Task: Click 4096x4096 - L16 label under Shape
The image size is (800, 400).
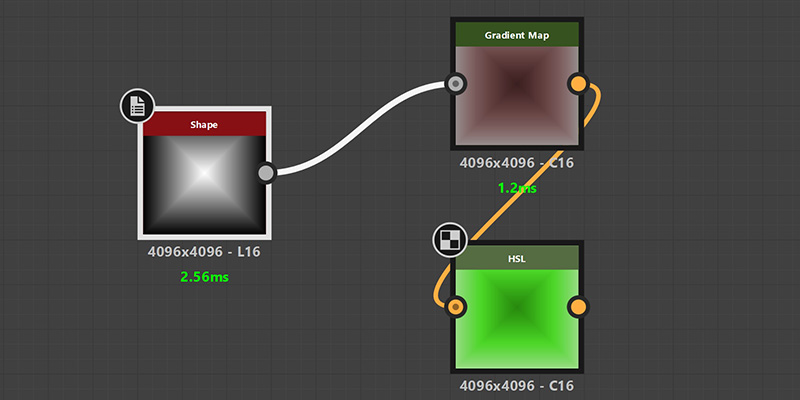Action: tap(204, 252)
